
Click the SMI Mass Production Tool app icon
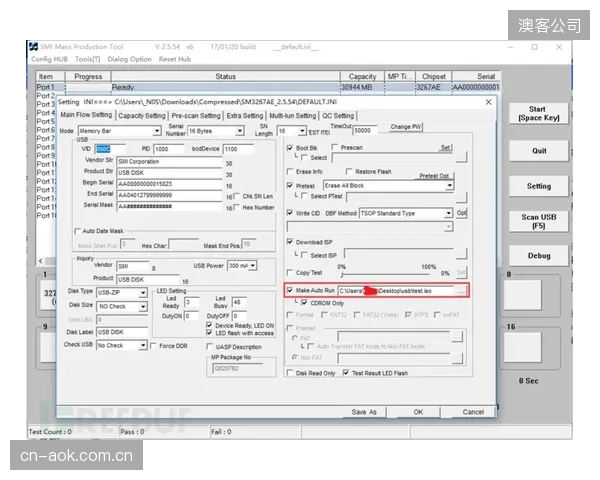(34, 47)
